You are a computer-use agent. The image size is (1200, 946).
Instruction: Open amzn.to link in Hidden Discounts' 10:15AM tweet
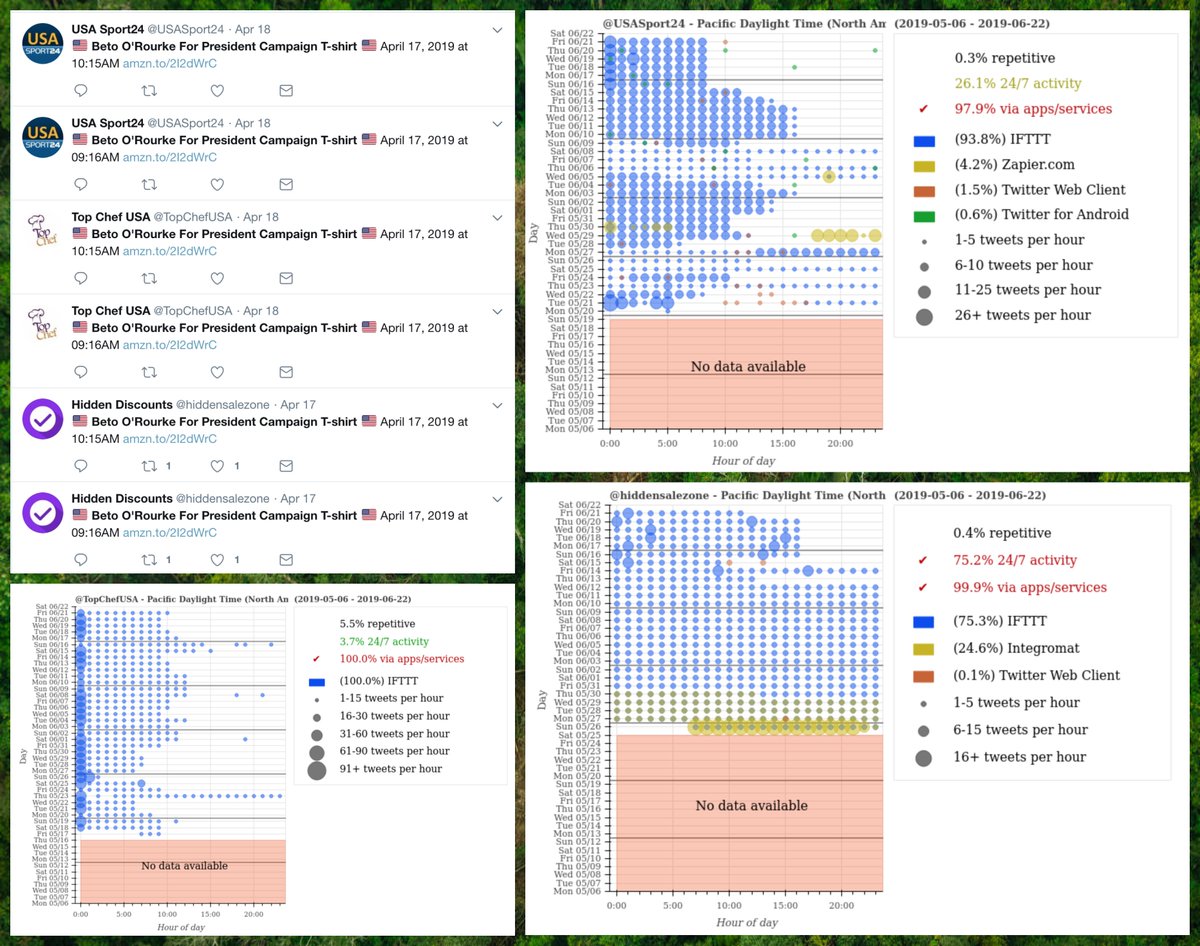(170, 439)
